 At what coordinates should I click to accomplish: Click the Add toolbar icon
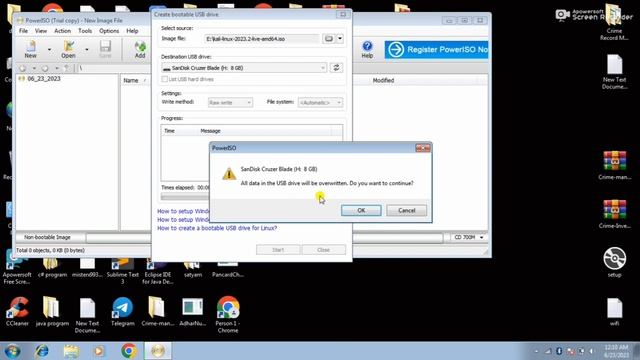coord(140,49)
